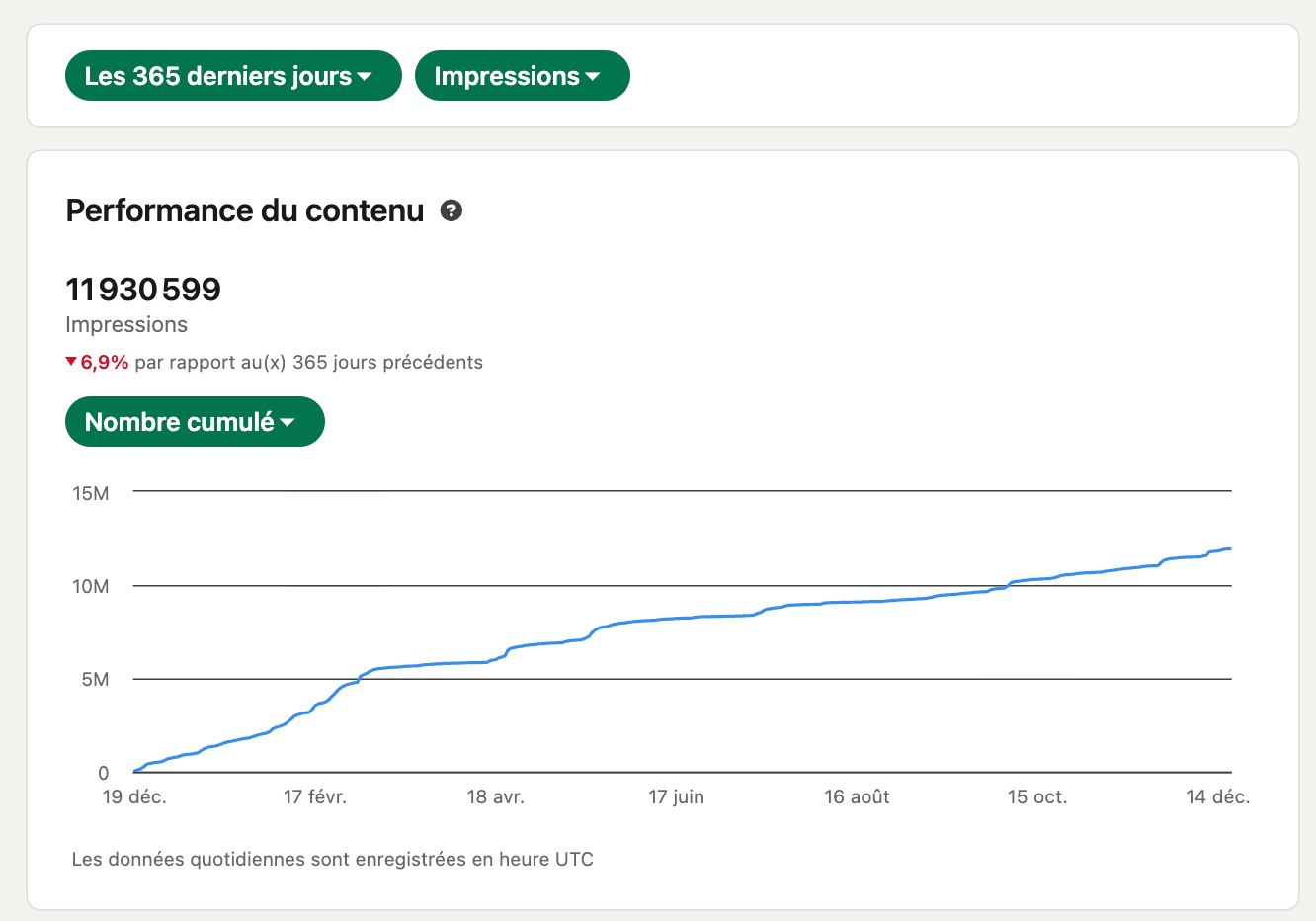Click the 5M y-axis label

[x=96, y=680]
